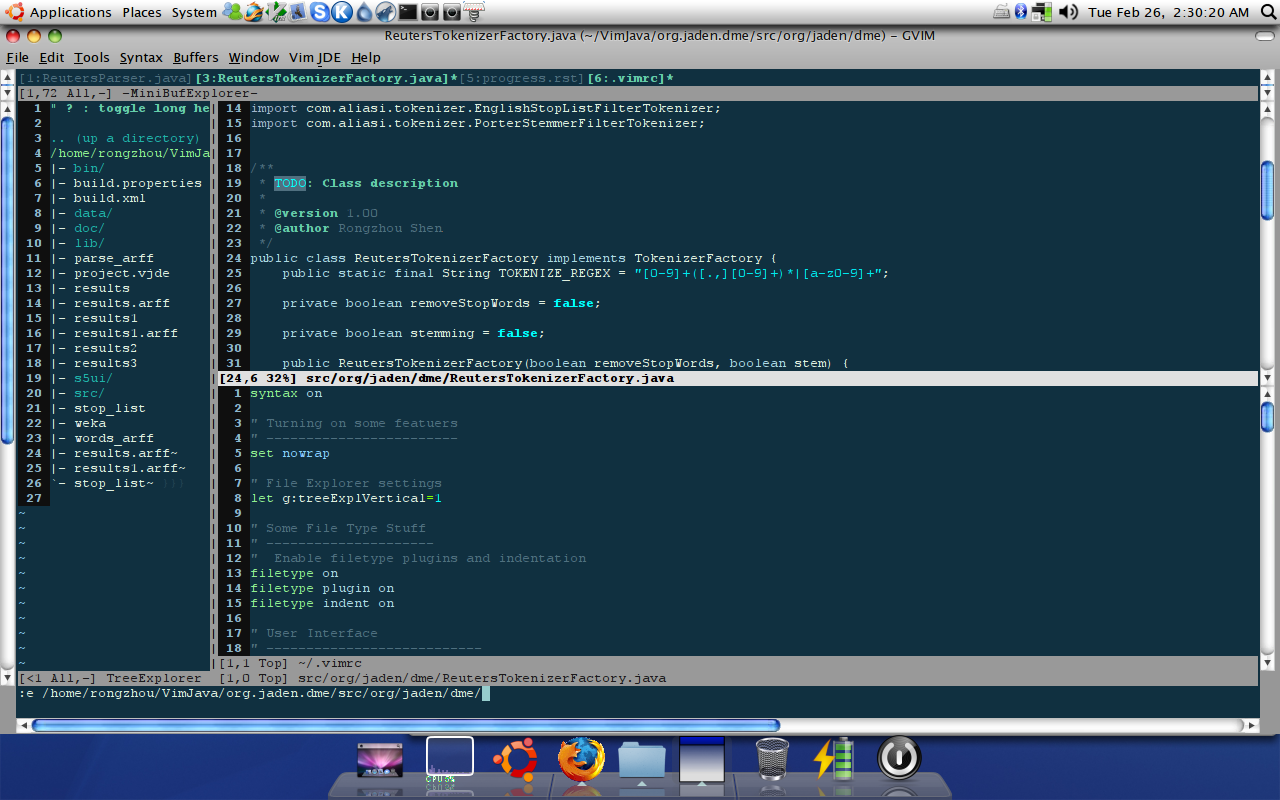Open the volume speaker icon
Image resolution: width=1280 pixels, height=800 pixels.
[x=1069, y=12]
